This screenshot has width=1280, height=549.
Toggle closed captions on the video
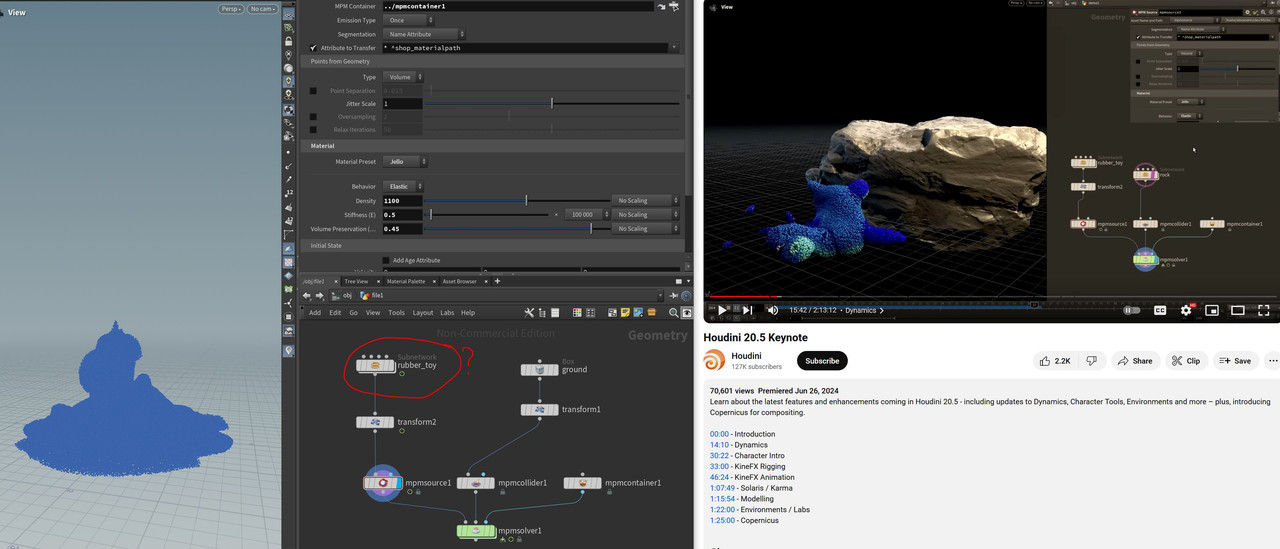1160,310
